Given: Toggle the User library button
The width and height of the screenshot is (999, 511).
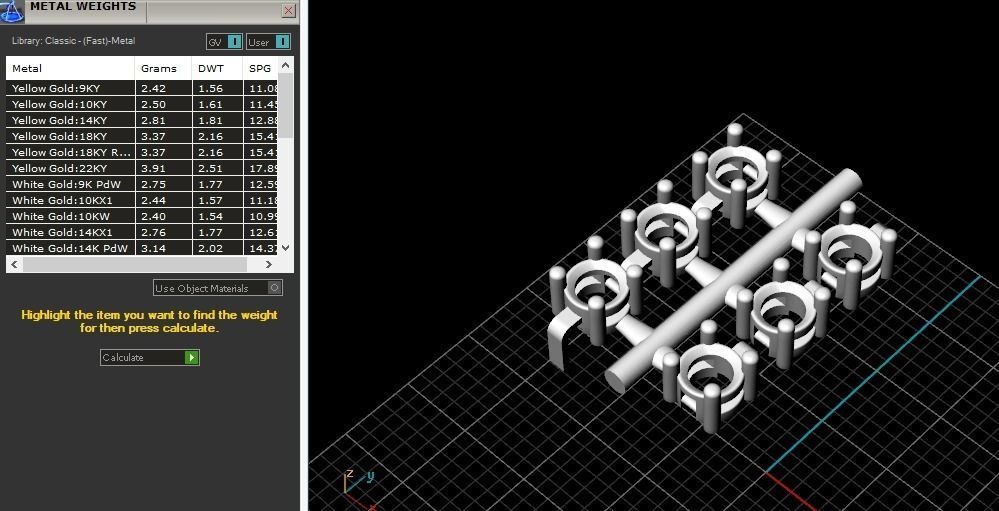Looking at the screenshot, I should (x=268, y=42).
